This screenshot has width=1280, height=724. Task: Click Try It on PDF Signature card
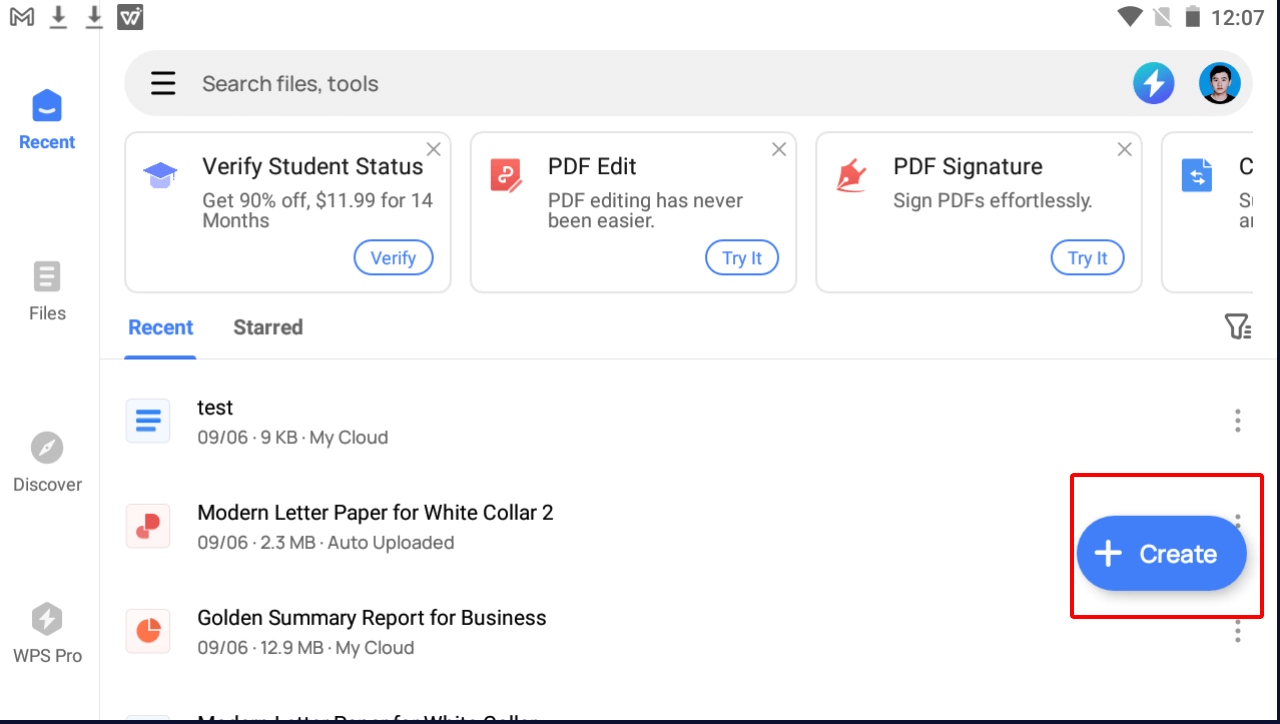click(1087, 258)
